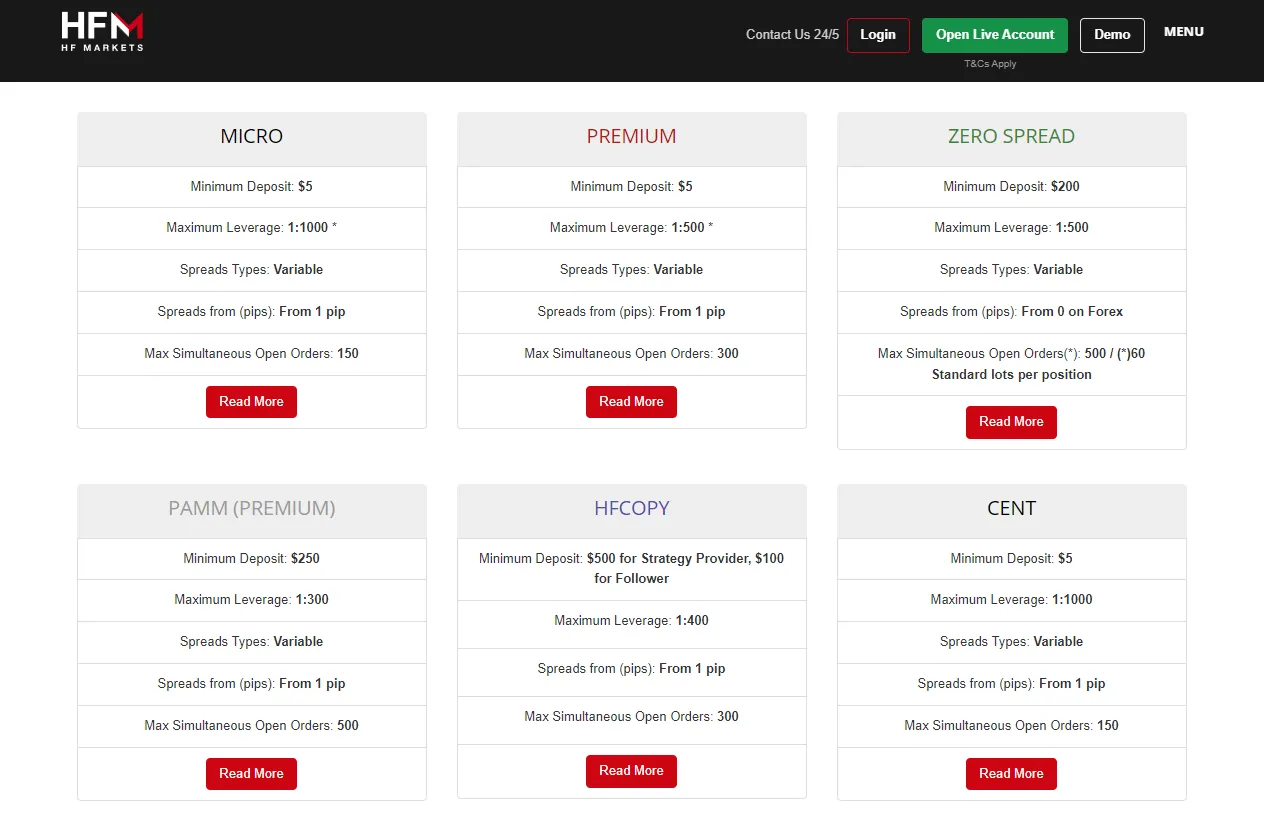Click CENT Minimum Deposit $5 row
This screenshot has width=1264, height=830.
pyautogui.click(x=1012, y=559)
